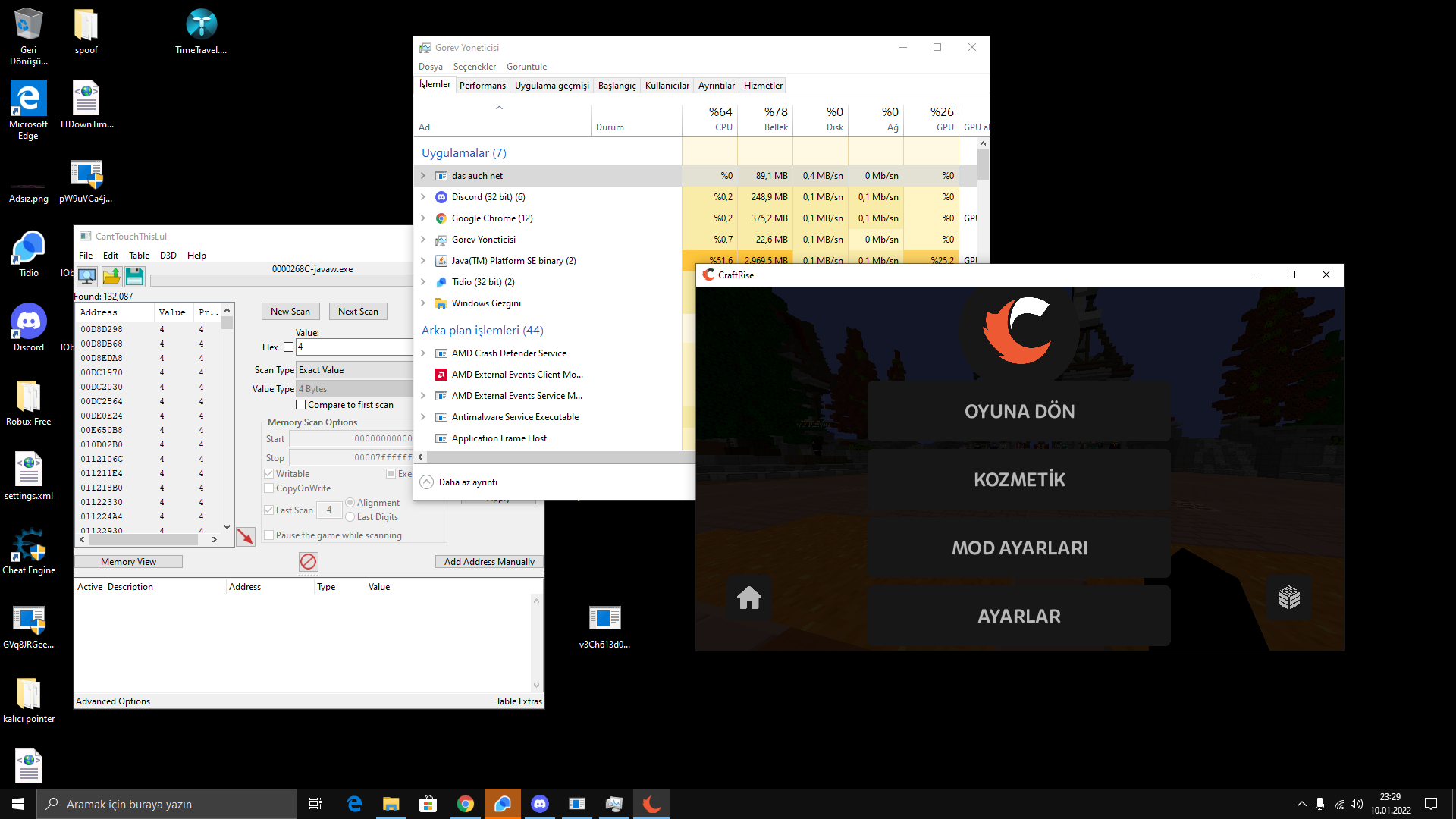Select kalıcı pointer folder icon

pos(29,699)
